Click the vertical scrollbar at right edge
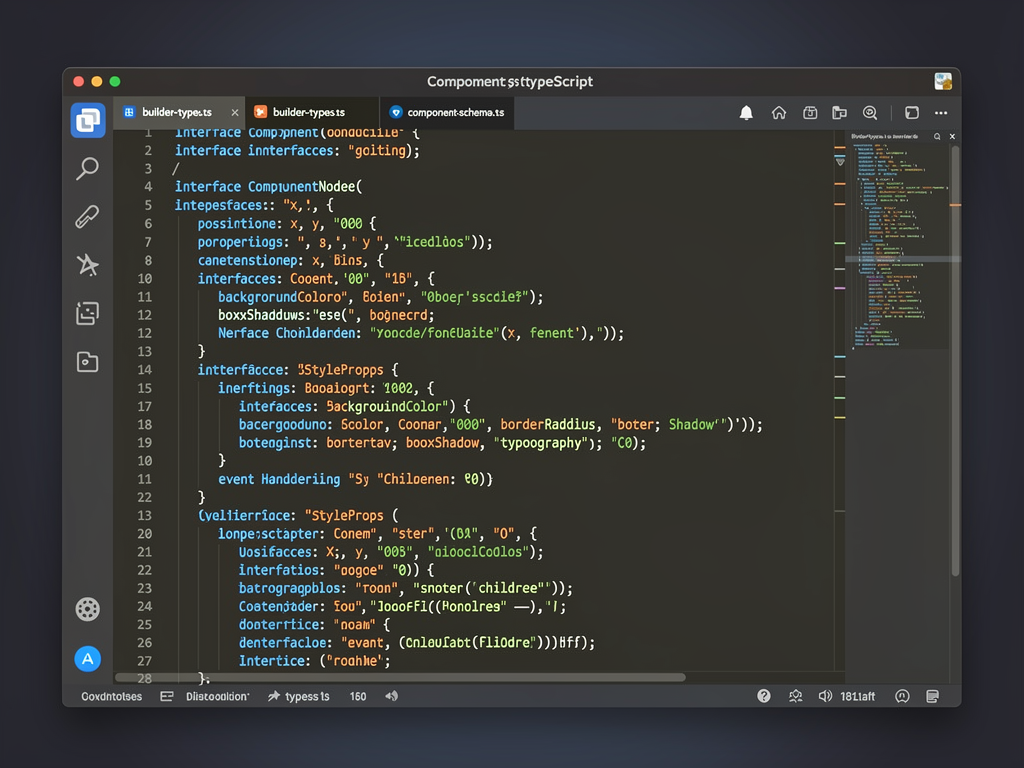The height and width of the screenshot is (768, 1024). [x=955, y=361]
